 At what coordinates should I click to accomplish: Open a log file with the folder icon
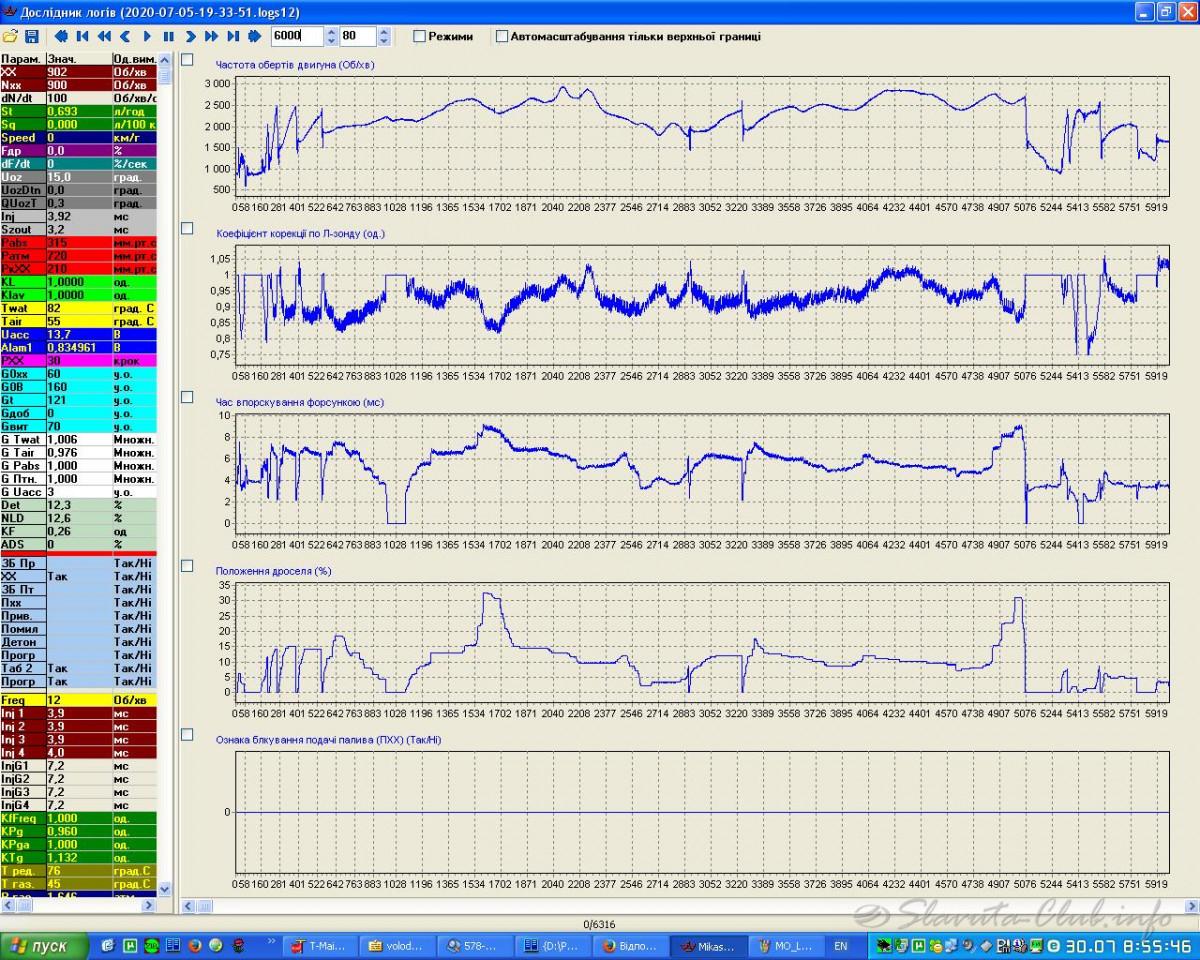(x=10, y=36)
